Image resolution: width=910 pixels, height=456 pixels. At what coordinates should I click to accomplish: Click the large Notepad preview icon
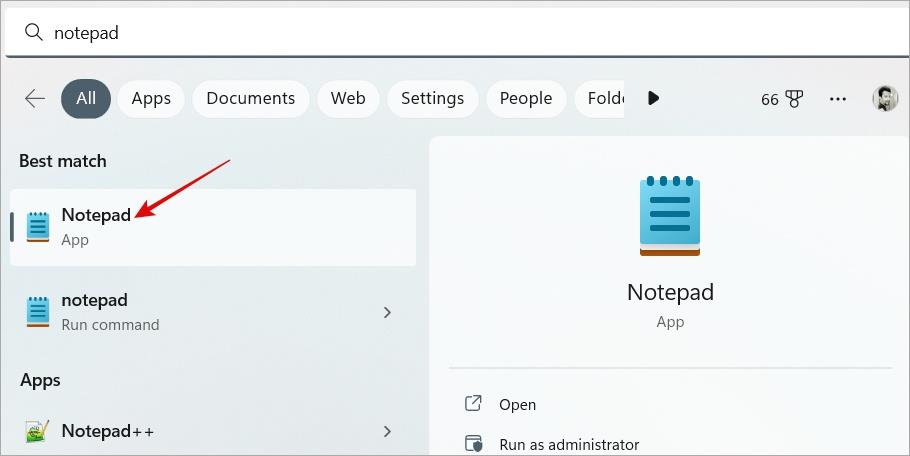pyautogui.click(x=670, y=216)
